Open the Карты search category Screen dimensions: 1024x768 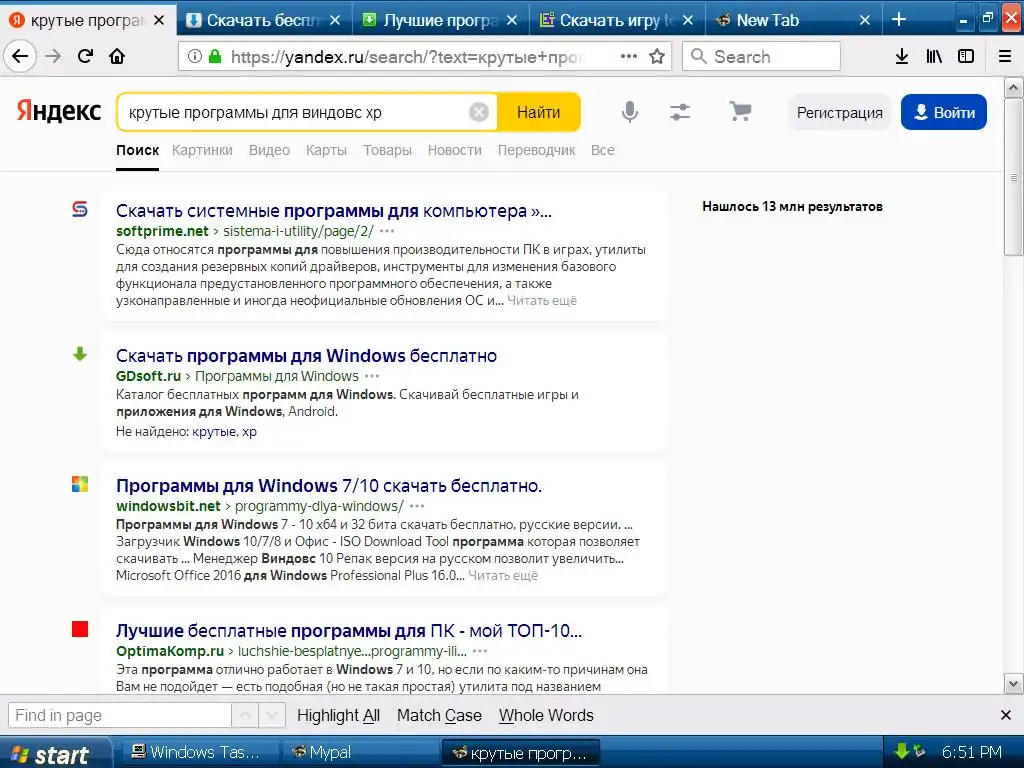click(326, 150)
